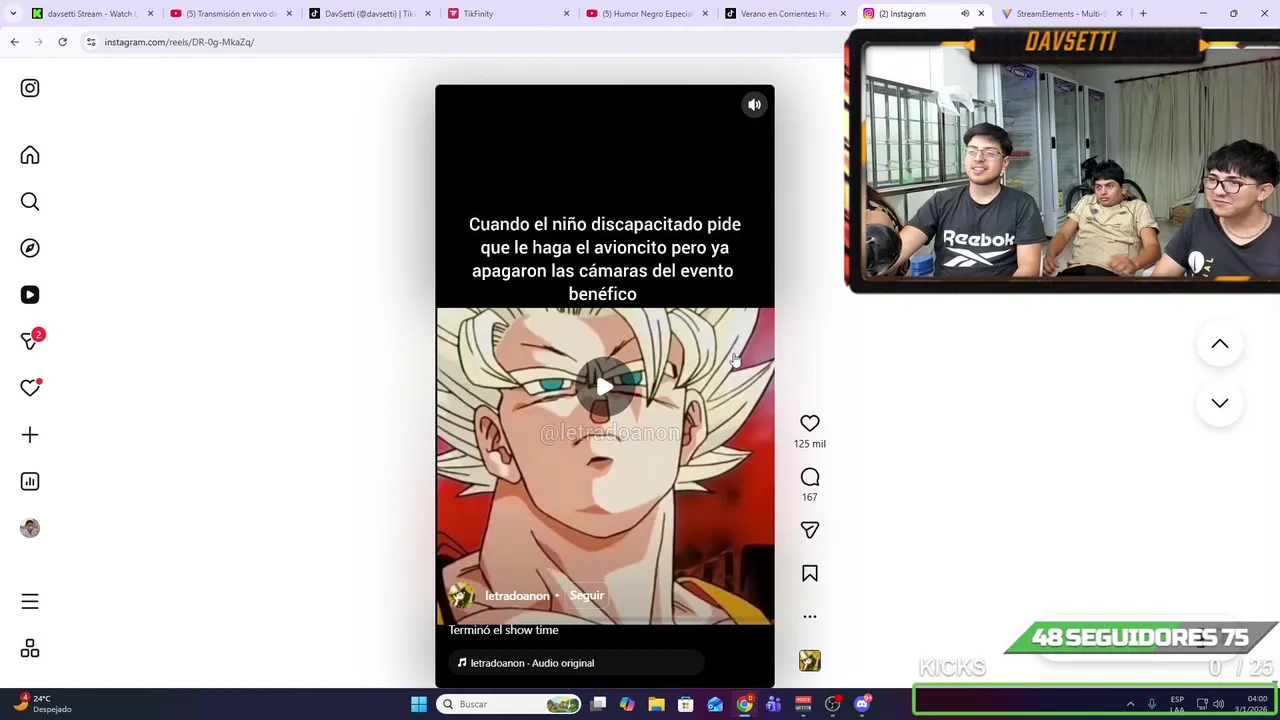Open Instagram Search icon in sidebar
Image resolution: width=1280 pixels, height=720 pixels.
30,202
